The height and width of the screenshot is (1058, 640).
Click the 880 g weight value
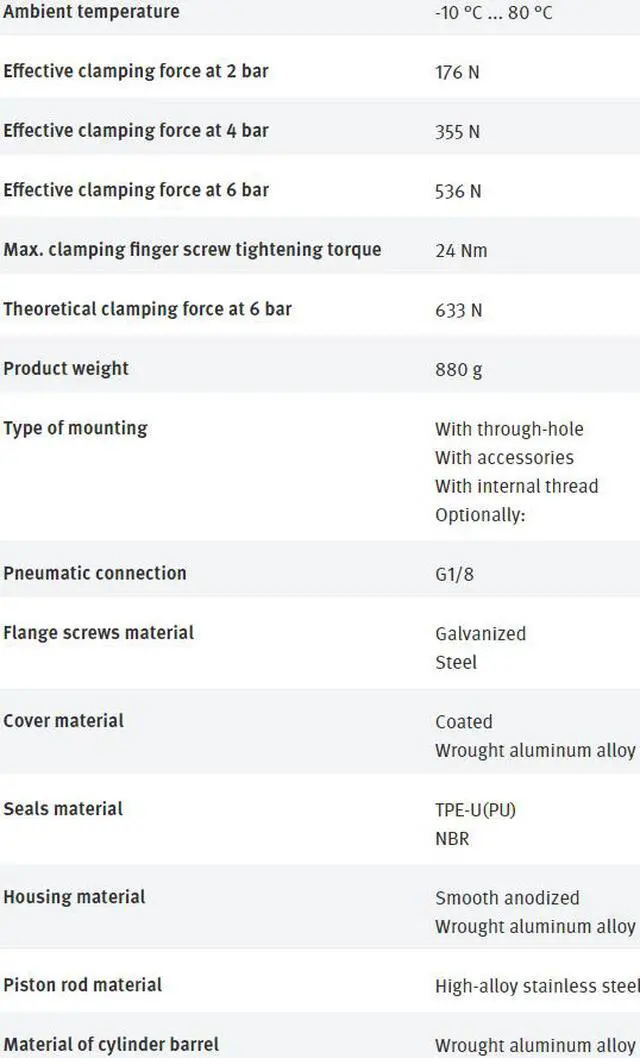click(x=458, y=370)
